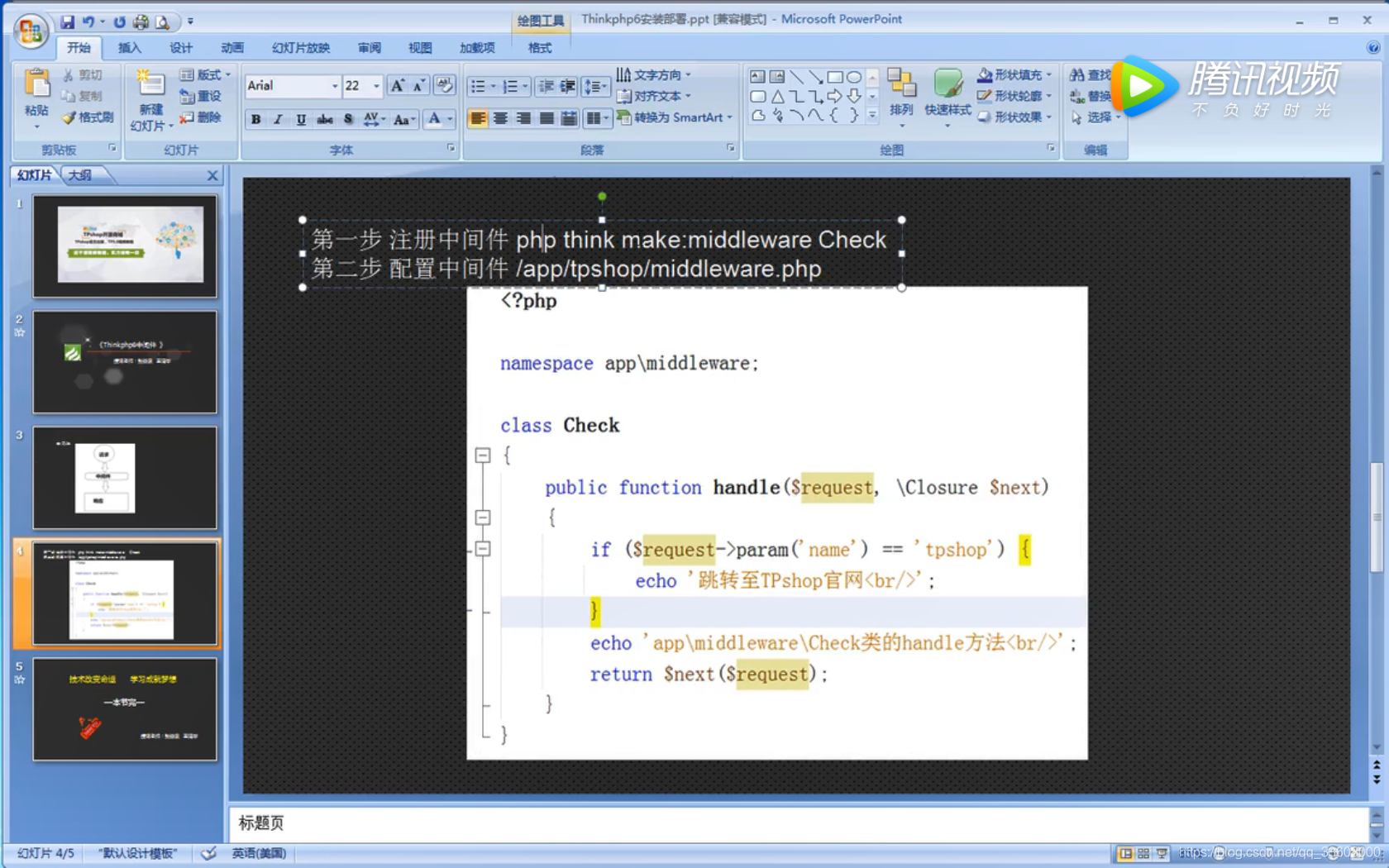This screenshot has width=1389, height=868.
Task: Open the columns dropdown in paragraph group
Action: 597,118
